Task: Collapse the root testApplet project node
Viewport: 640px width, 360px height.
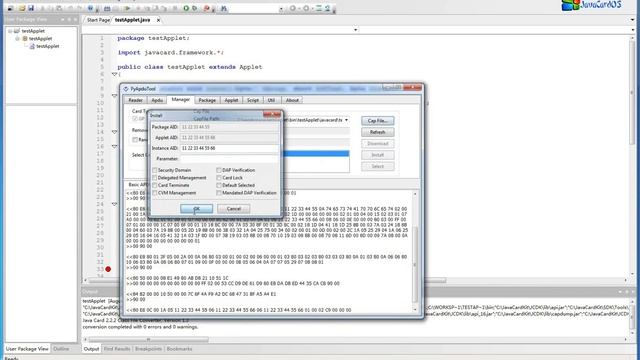Action: point(10,31)
